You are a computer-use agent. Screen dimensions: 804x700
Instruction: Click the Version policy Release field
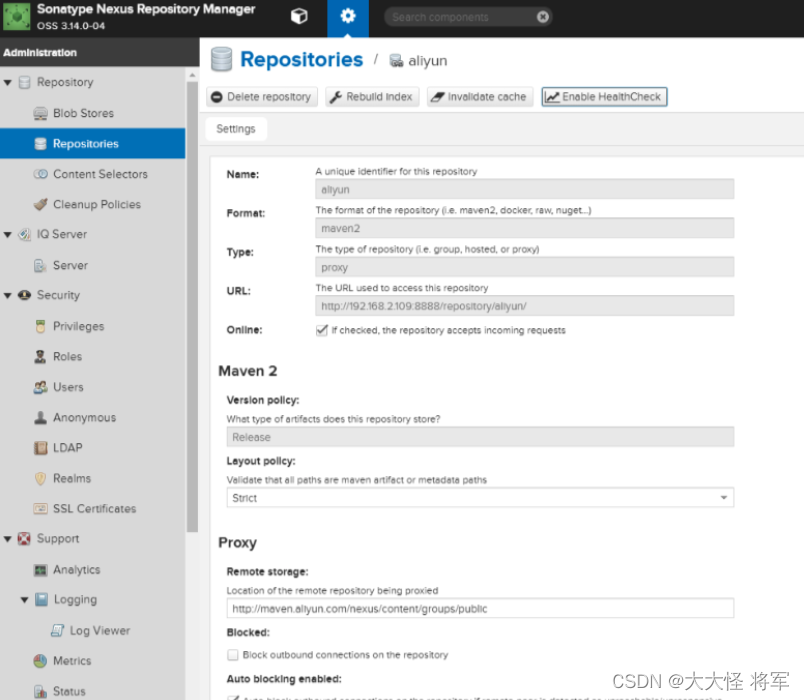pos(480,437)
